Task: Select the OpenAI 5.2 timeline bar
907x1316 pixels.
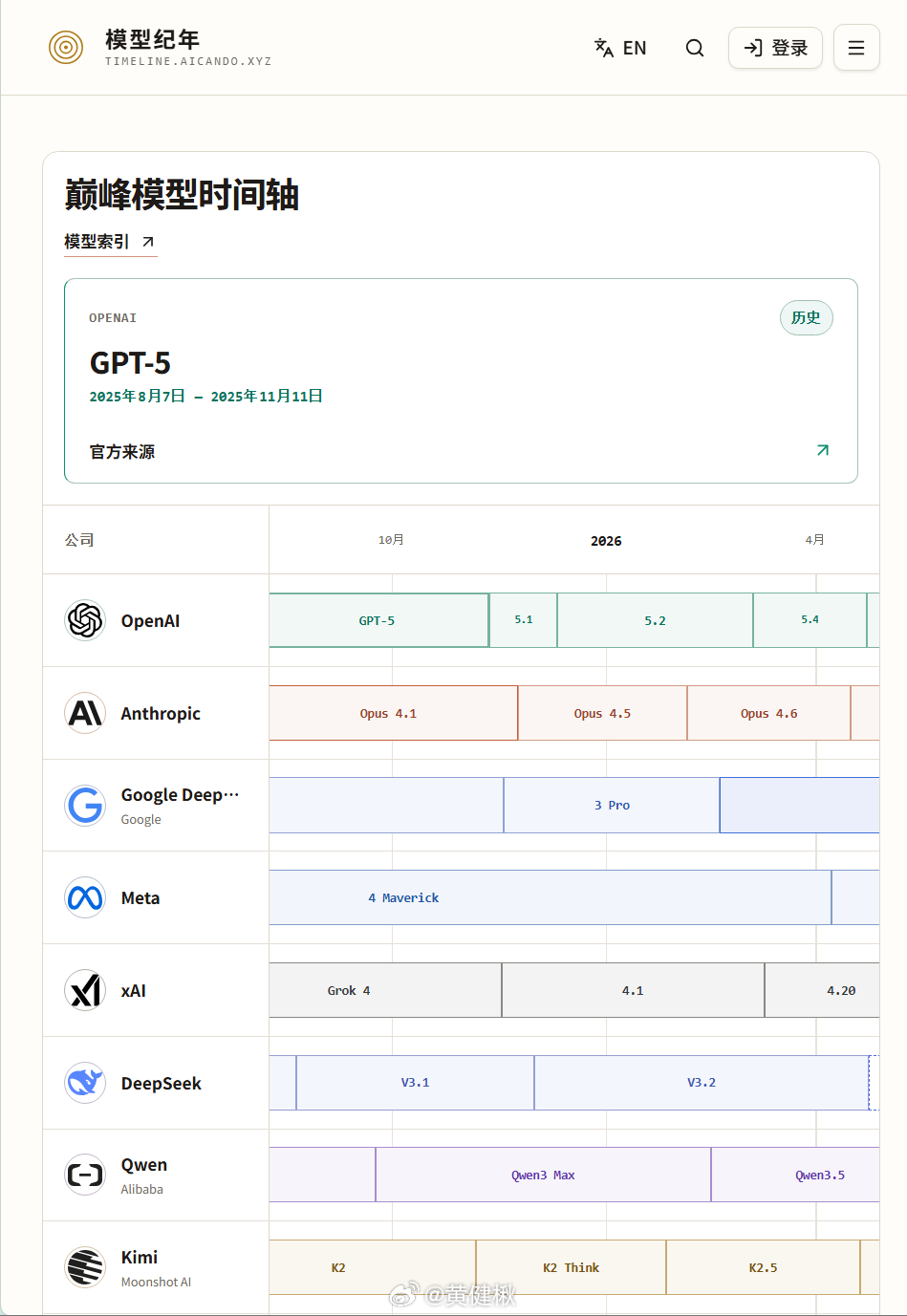Action: pyautogui.click(x=655, y=620)
